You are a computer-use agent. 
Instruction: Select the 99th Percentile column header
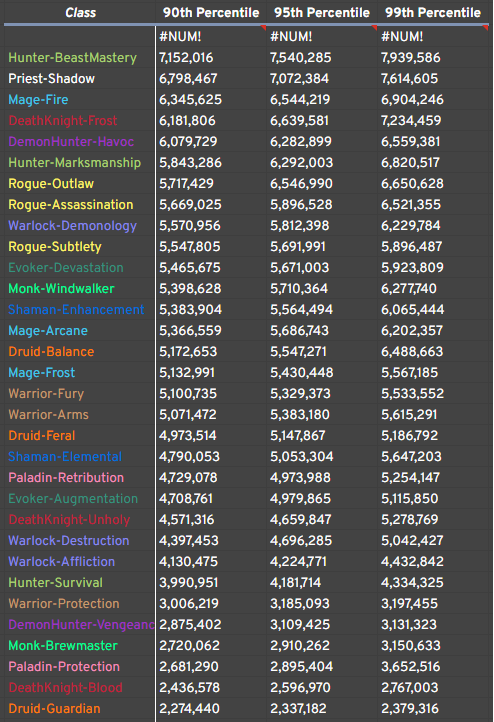[x=433, y=12]
